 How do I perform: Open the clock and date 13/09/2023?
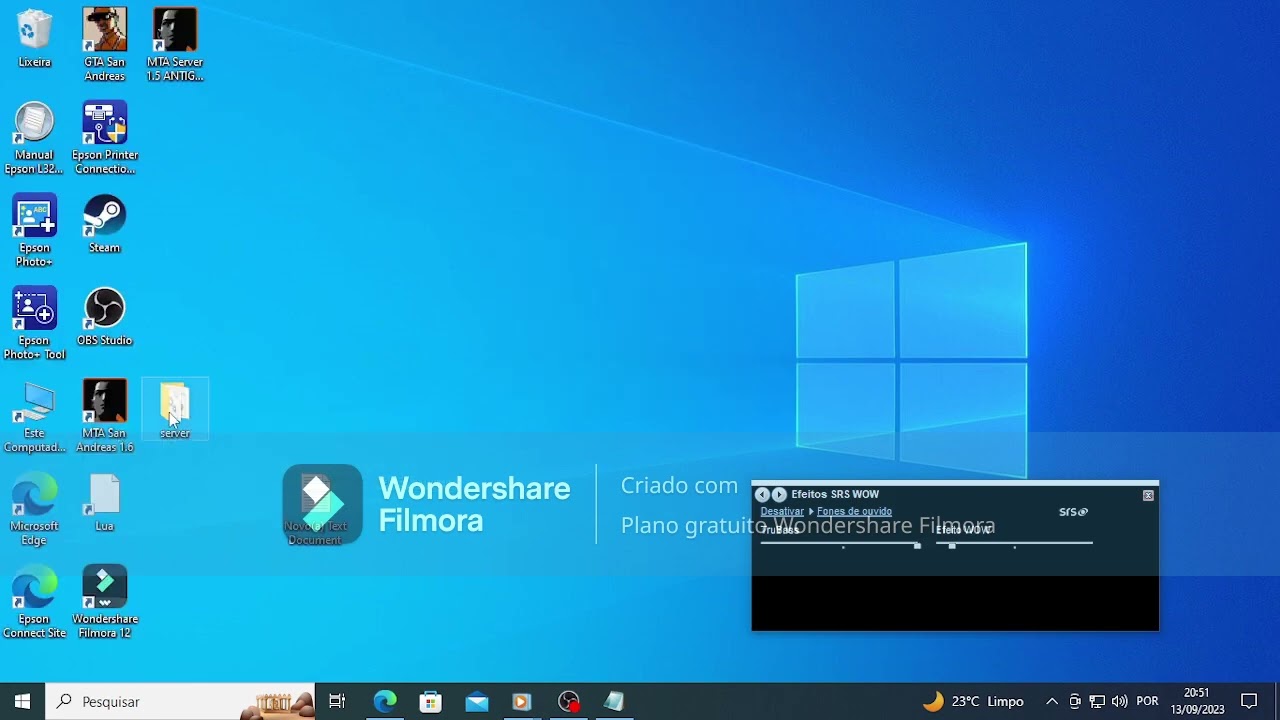(x=1197, y=701)
